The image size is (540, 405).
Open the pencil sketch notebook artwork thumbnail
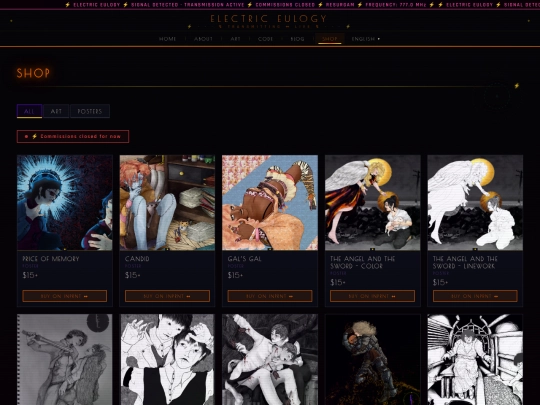click(x=65, y=360)
